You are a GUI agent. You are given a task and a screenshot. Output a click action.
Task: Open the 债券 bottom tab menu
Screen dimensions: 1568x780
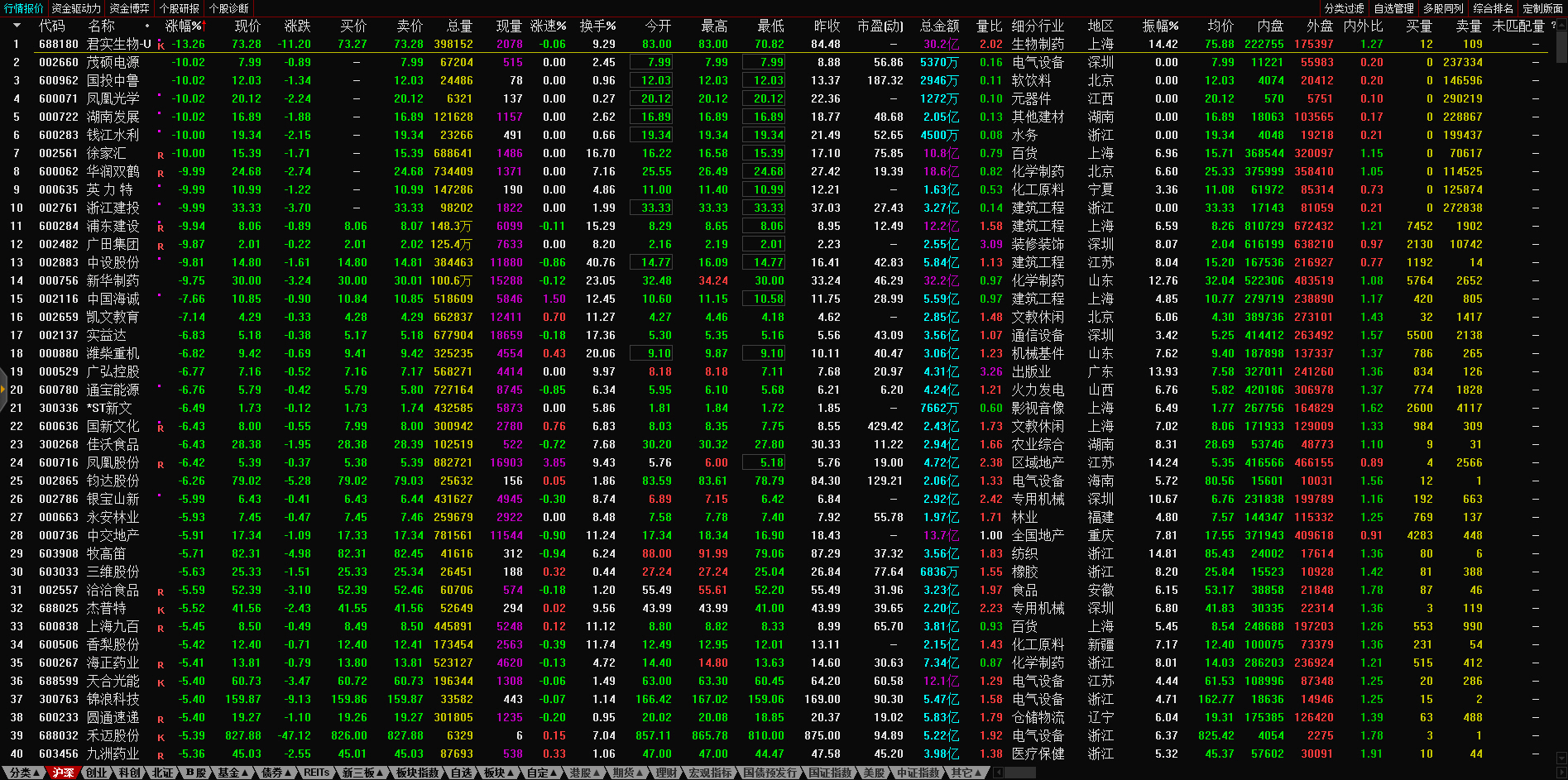pos(276,773)
